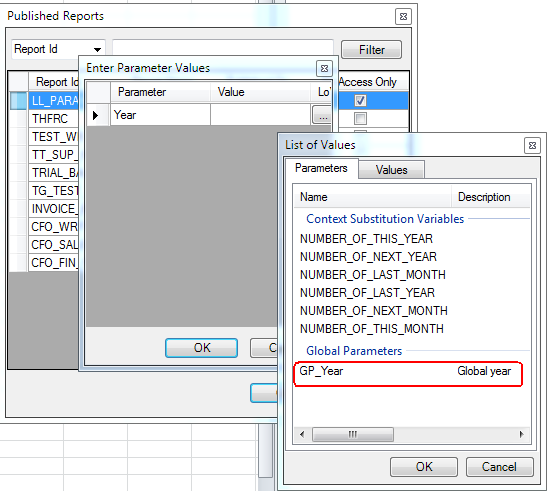
Task: Select the LL_PARA report row
Action: click(54, 101)
